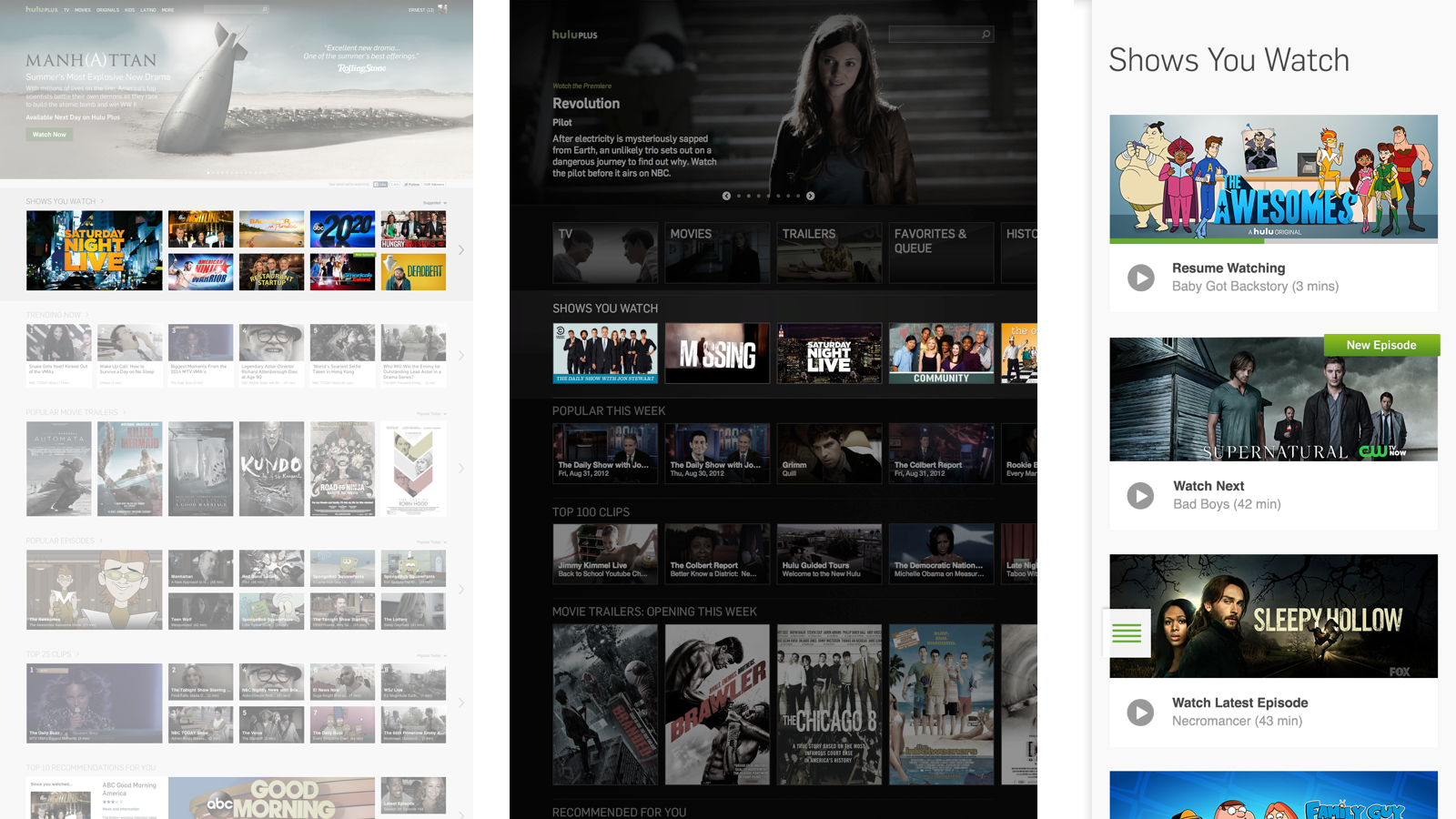Image resolution: width=1456 pixels, height=819 pixels.
Task: Advance light Shows You Watch row right
Action: pos(461,250)
